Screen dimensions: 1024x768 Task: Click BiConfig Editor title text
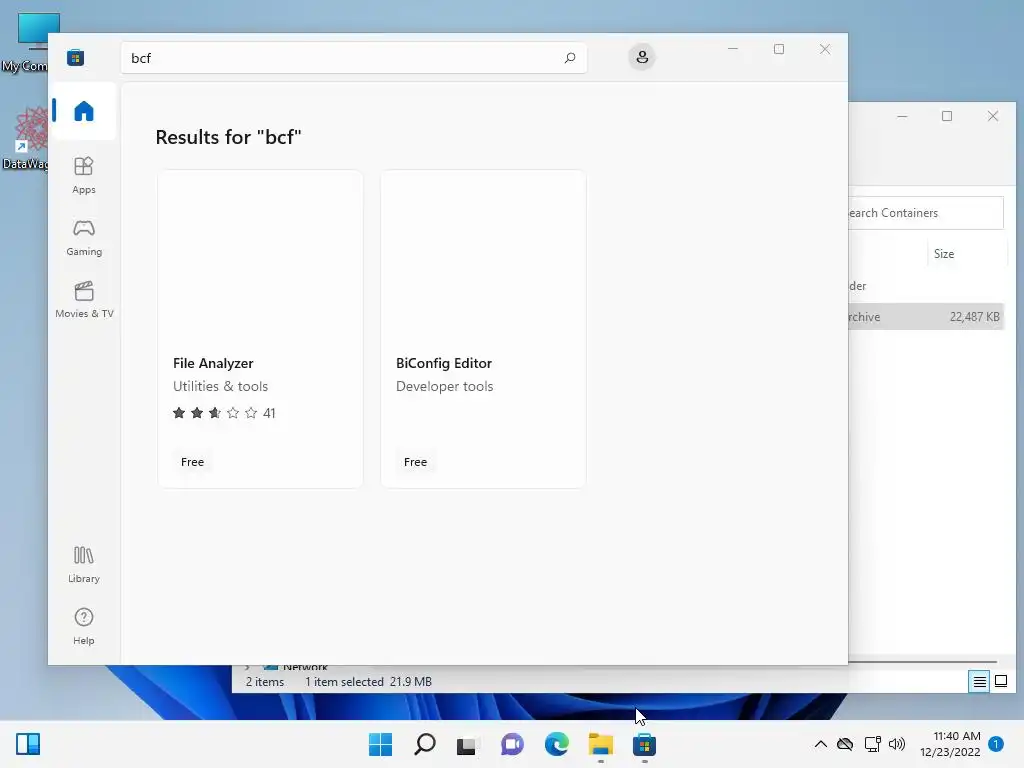click(x=443, y=363)
